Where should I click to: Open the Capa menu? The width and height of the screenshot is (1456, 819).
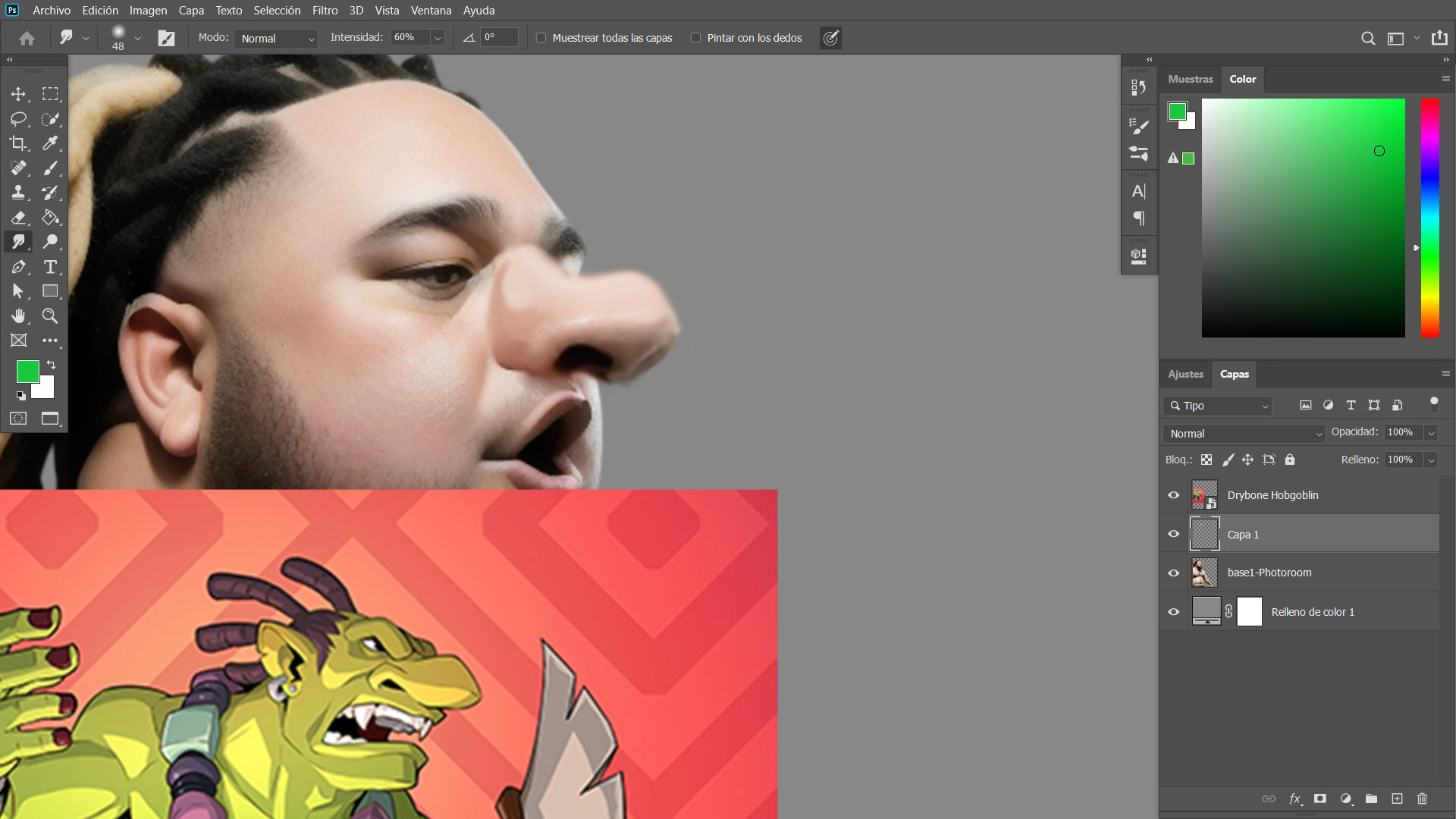[x=191, y=11]
